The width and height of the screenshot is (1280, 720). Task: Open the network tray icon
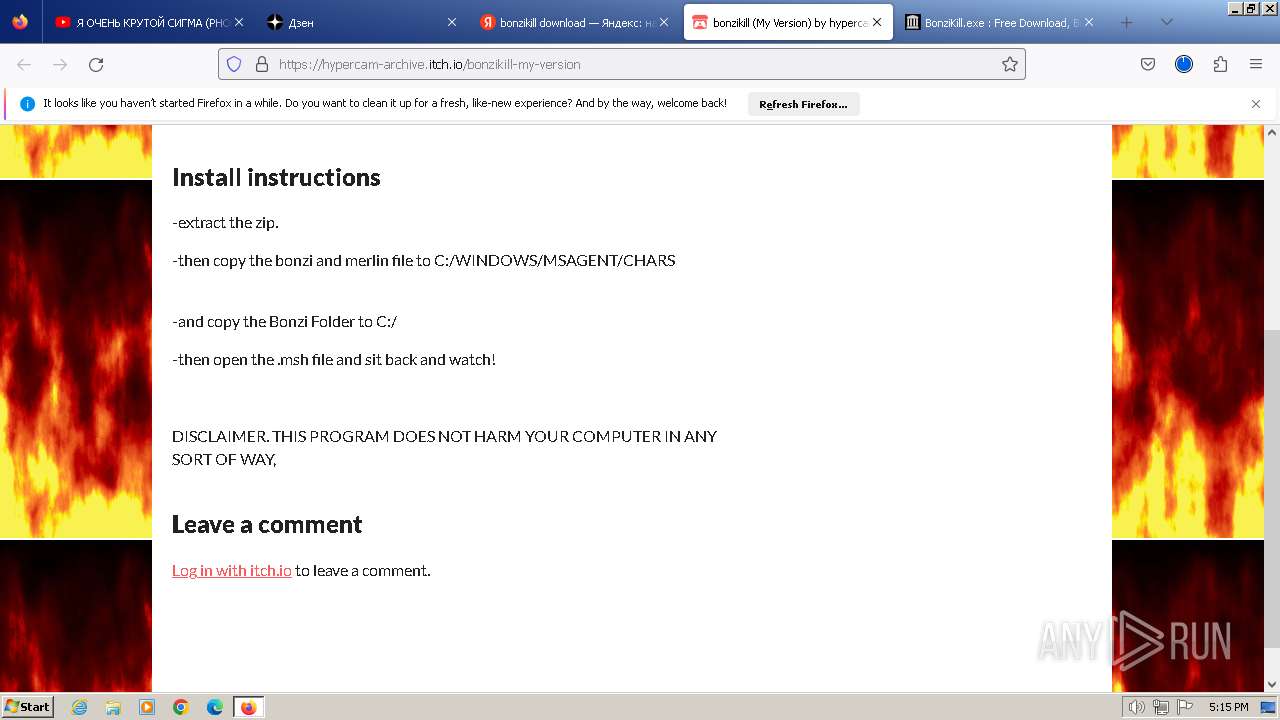pyautogui.click(x=1161, y=707)
